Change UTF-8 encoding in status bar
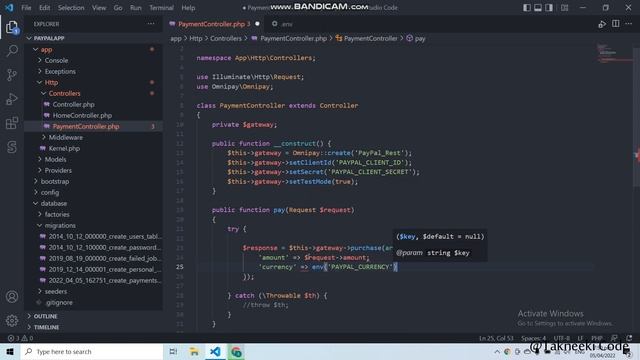 click(561, 338)
